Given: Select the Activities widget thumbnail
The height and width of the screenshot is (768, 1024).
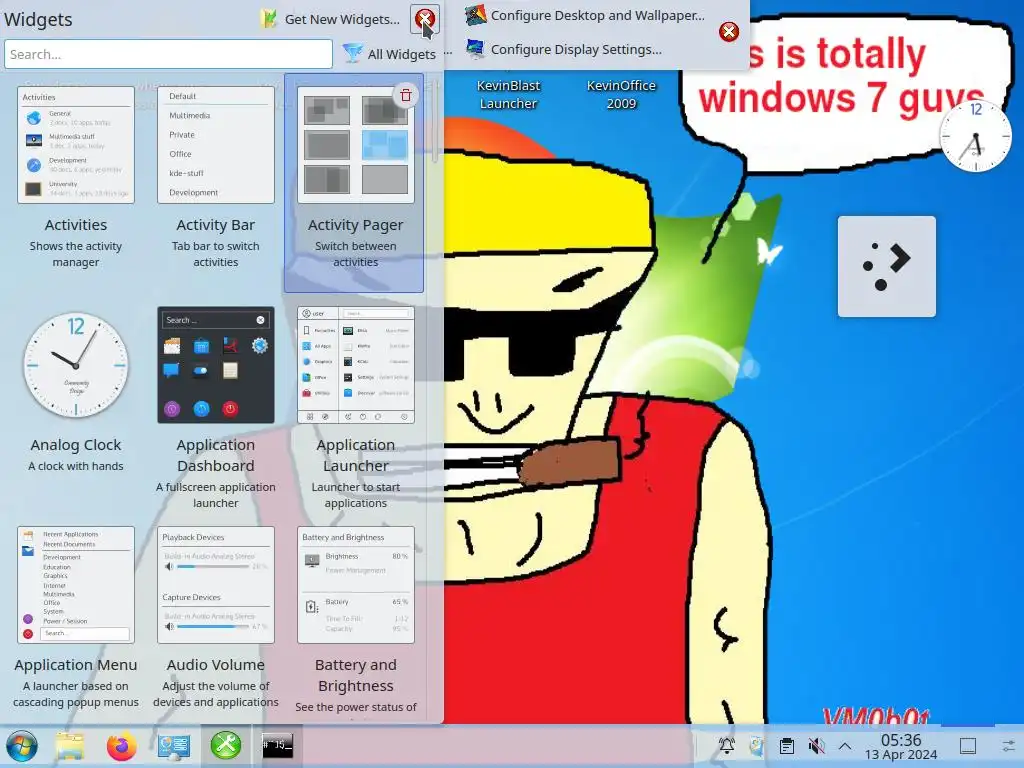Looking at the screenshot, I should (x=76, y=145).
